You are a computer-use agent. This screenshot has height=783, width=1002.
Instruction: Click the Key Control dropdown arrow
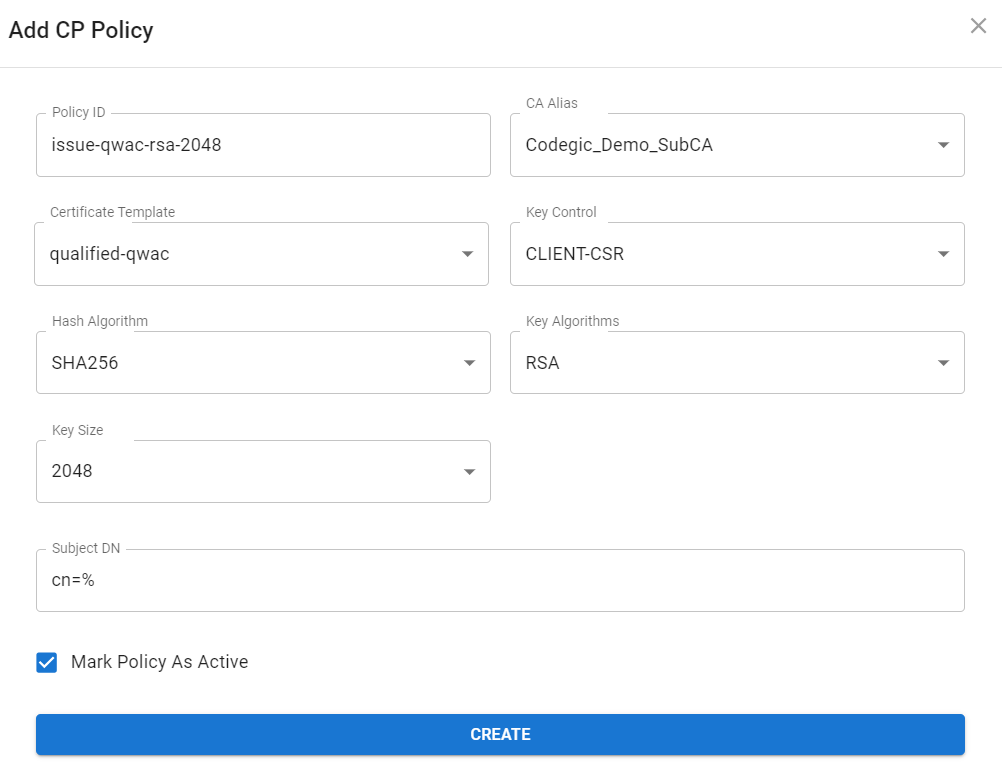[942, 254]
